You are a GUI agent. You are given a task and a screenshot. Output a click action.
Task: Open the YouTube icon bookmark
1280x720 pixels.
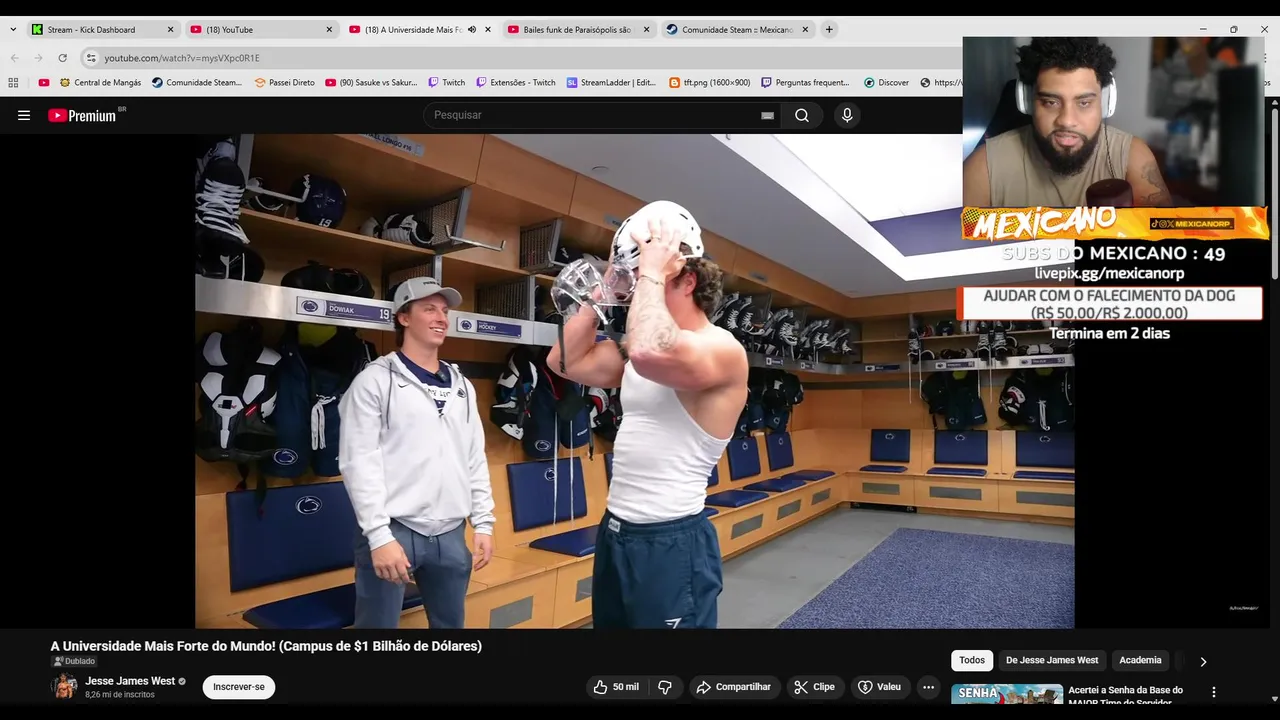tap(44, 82)
